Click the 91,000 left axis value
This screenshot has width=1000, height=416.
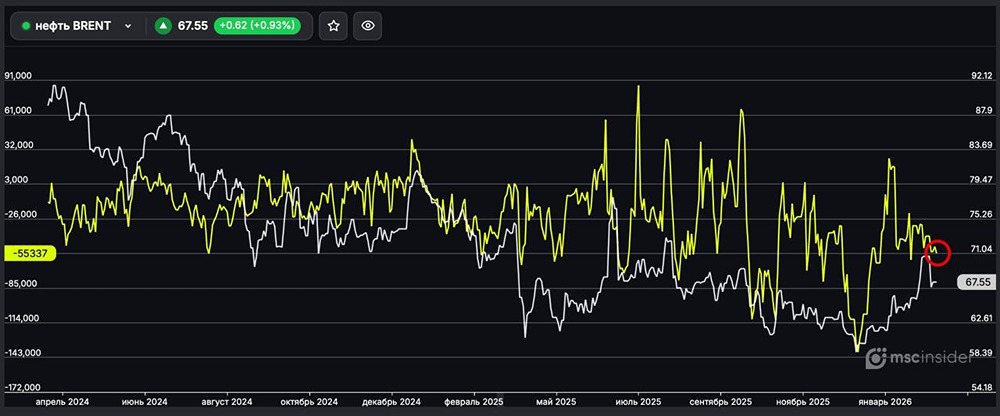[x=19, y=76]
